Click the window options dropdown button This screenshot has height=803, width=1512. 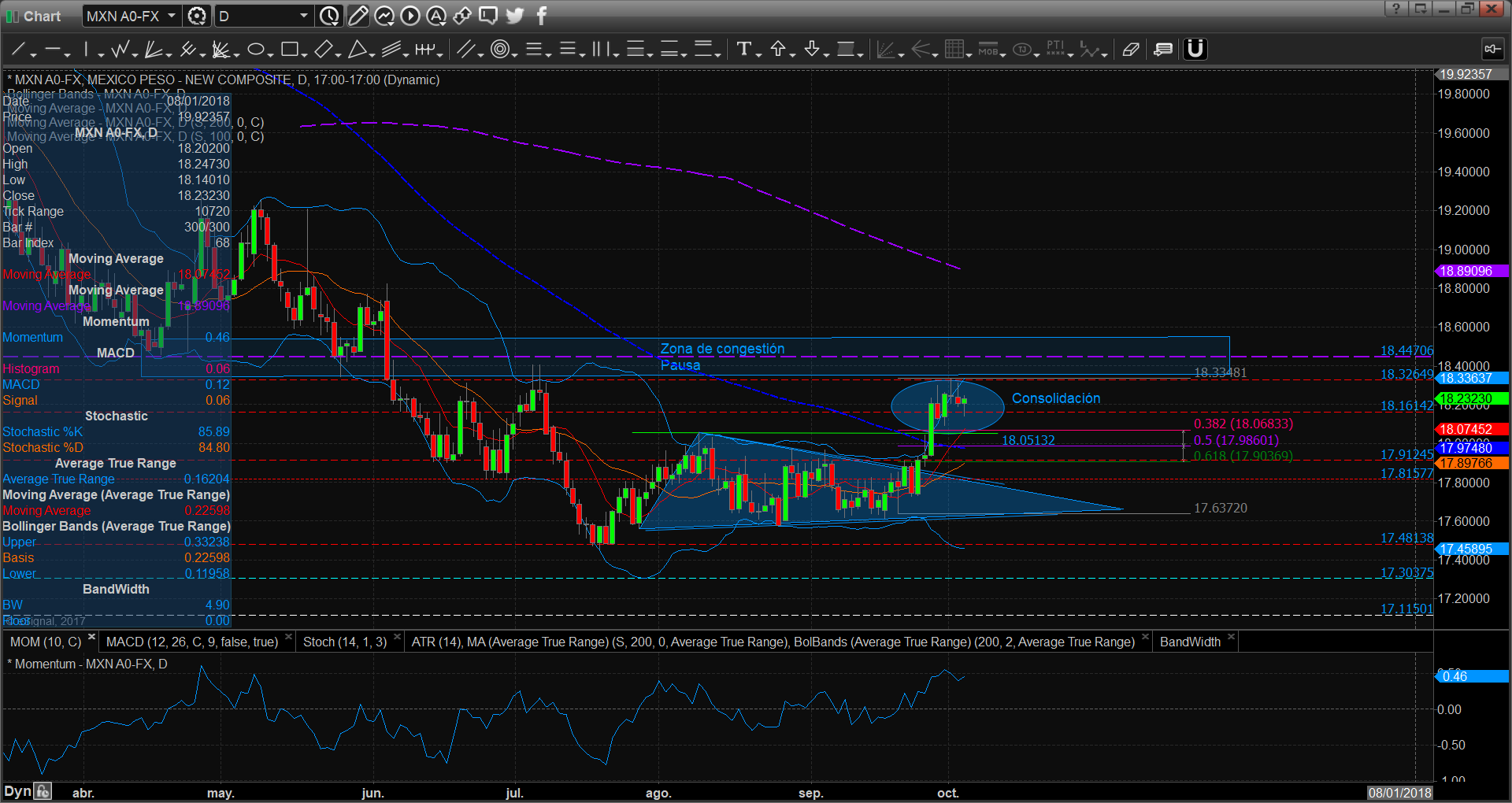[x=1421, y=9]
